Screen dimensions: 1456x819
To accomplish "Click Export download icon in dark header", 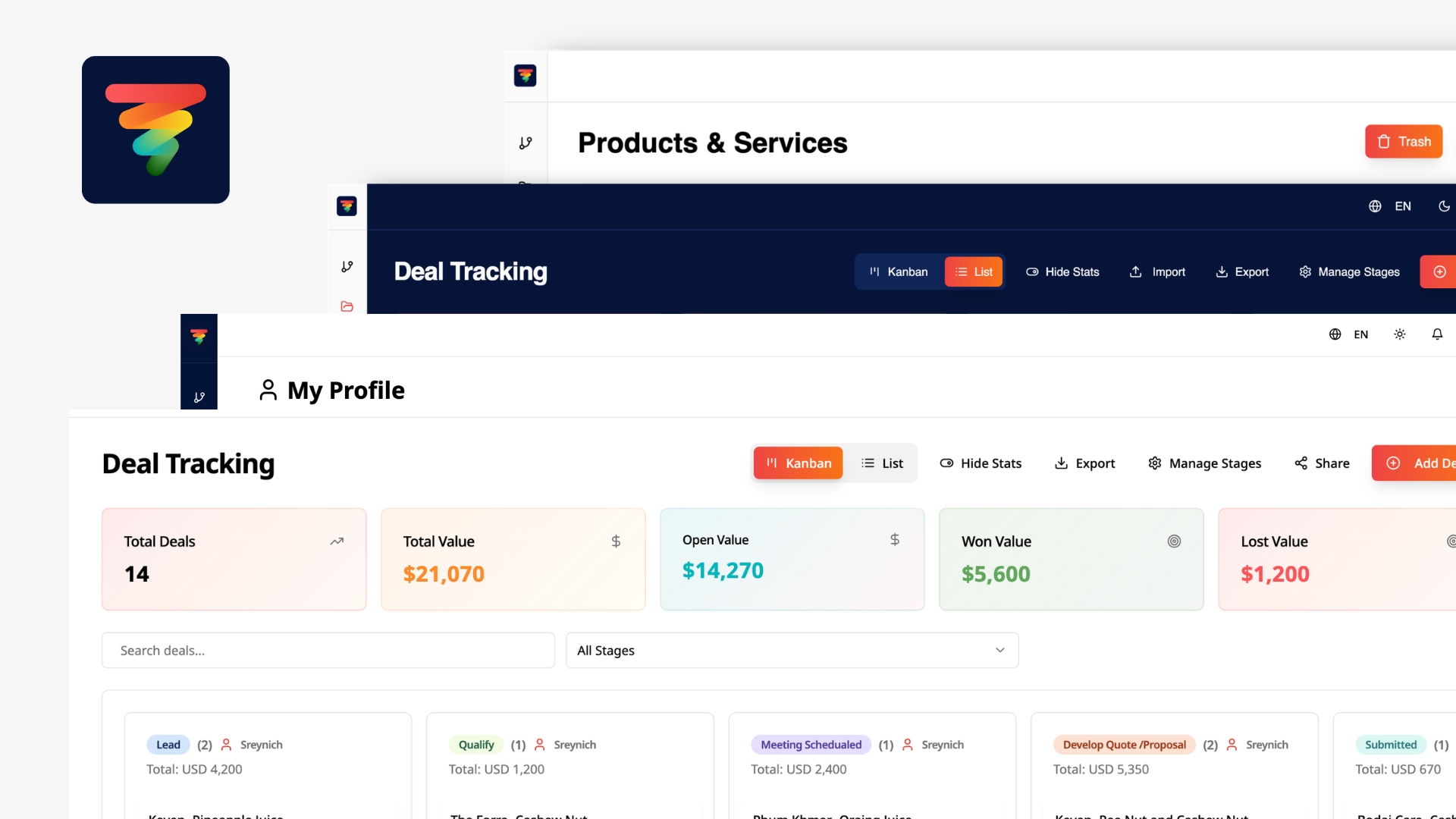I will click(1222, 272).
